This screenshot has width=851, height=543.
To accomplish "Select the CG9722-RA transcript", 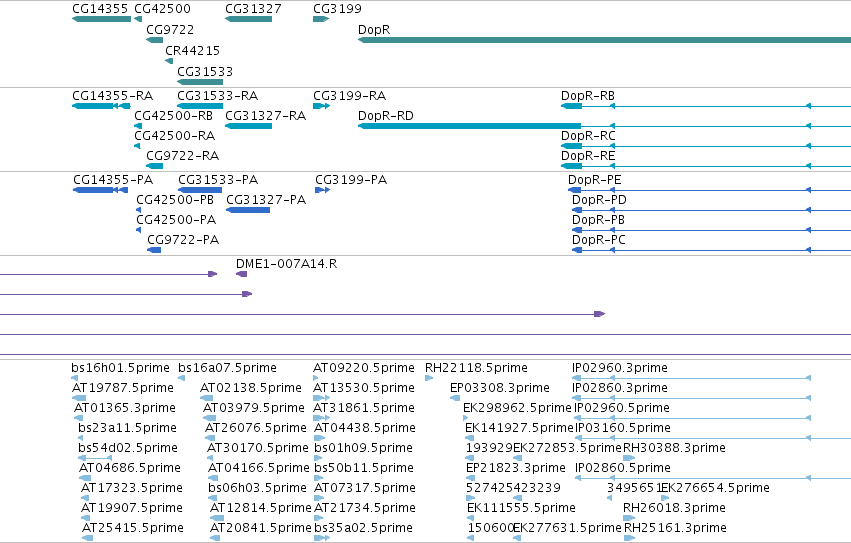I will click(155, 166).
